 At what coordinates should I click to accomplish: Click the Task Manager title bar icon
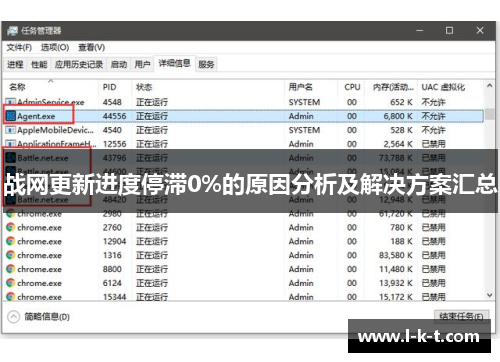tap(13, 31)
